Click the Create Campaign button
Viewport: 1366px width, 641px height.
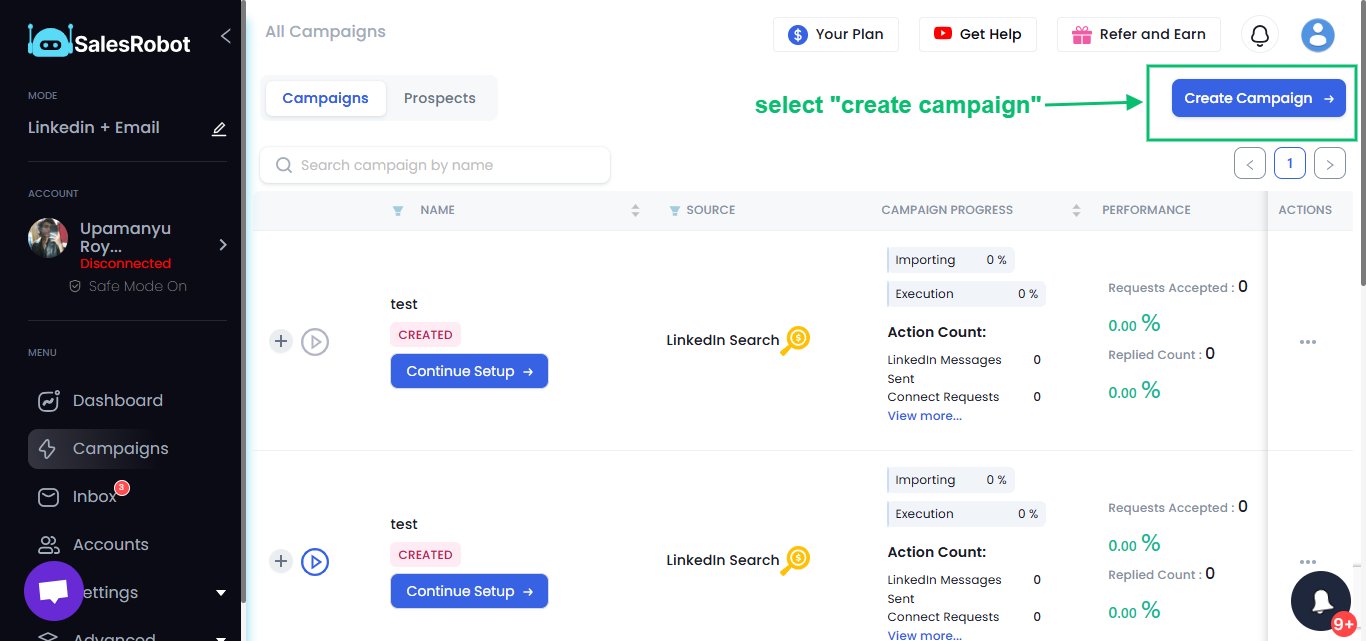(x=1258, y=98)
